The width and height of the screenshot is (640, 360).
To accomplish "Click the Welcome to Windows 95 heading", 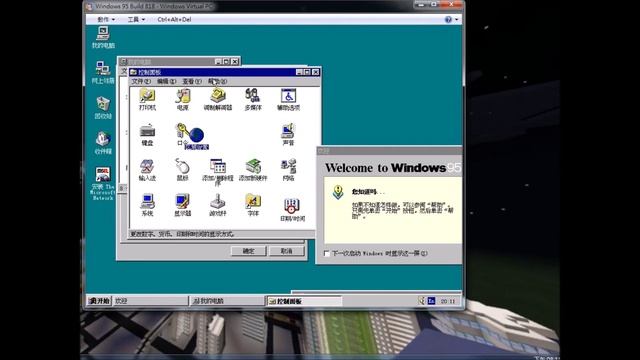I will (x=392, y=168).
